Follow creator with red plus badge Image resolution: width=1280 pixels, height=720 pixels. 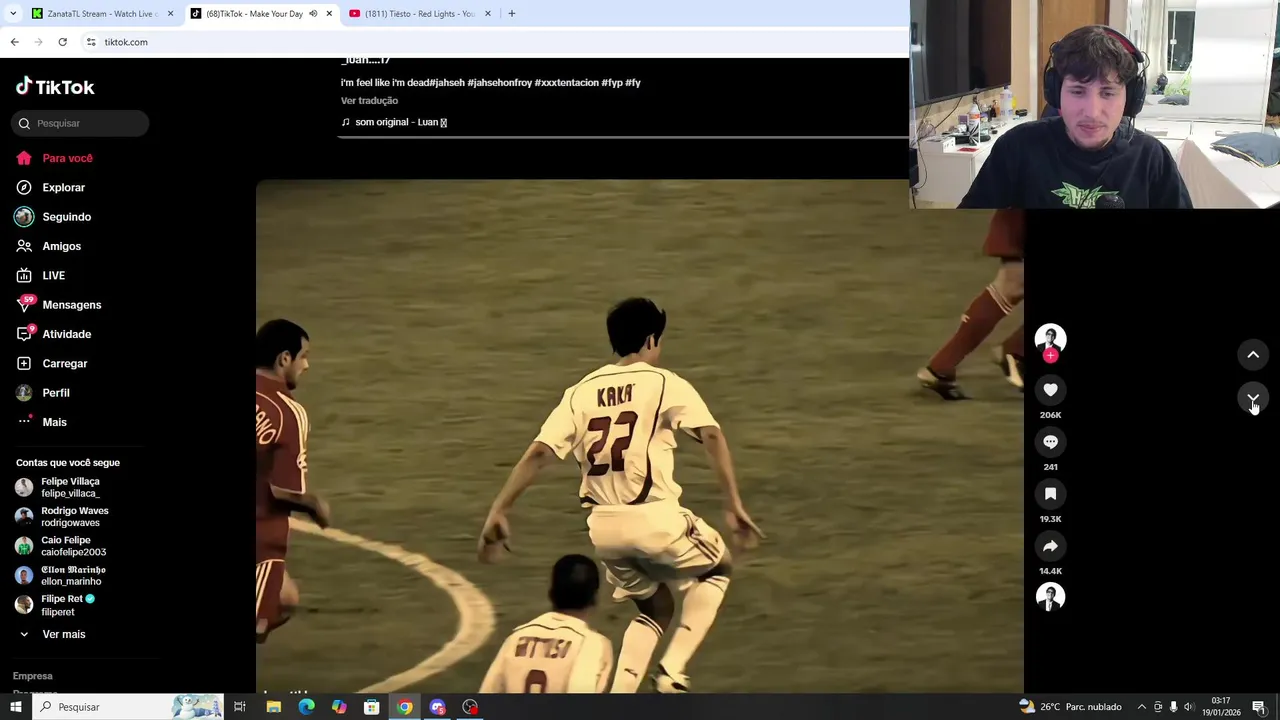1050,356
